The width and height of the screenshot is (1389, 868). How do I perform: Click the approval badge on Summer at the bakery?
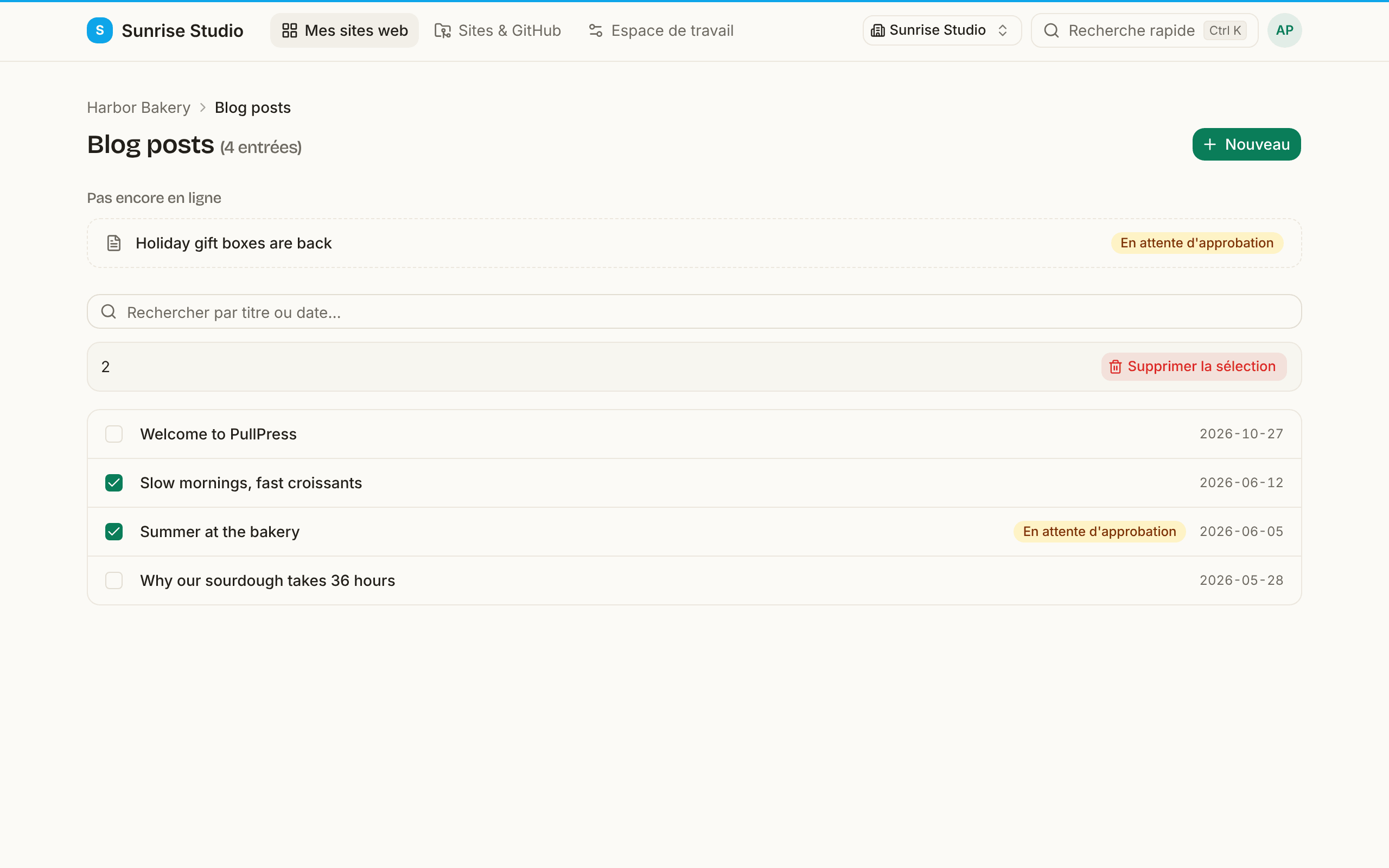coord(1099,532)
